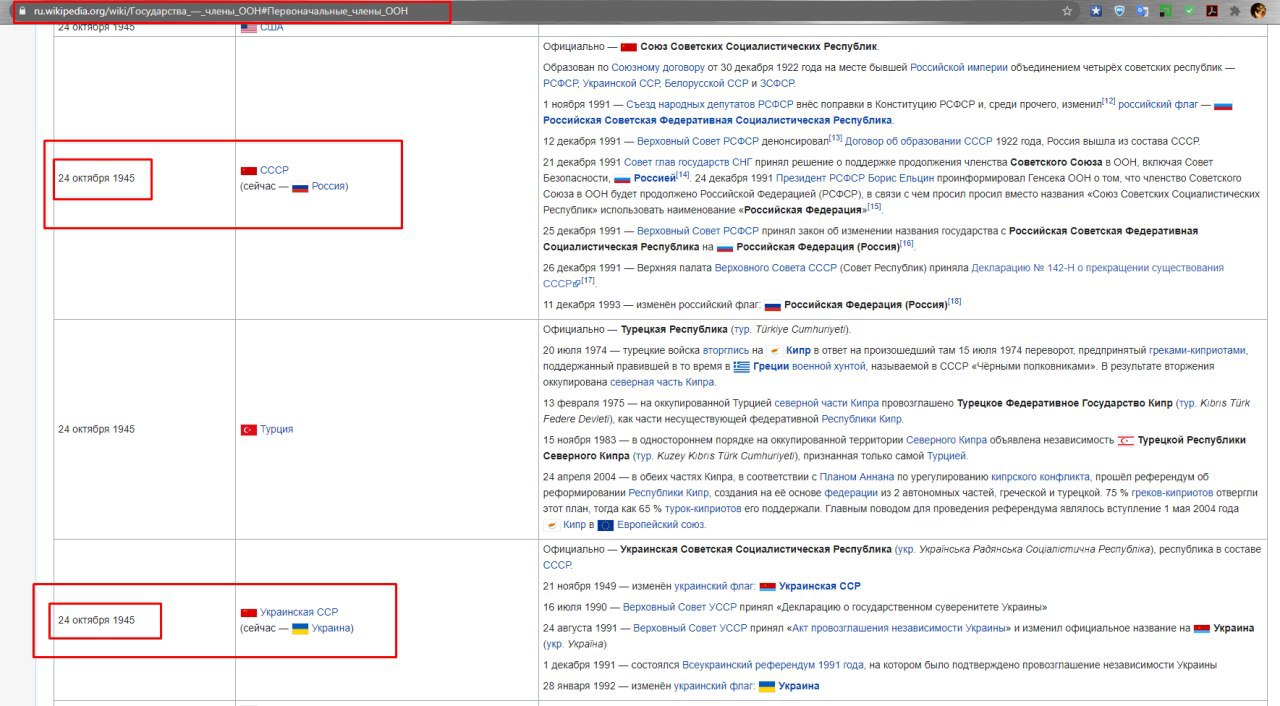This screenshot has width=1280, height=706.
Task: Click the Russian flag beside Россия link
Action: [300, 187]
